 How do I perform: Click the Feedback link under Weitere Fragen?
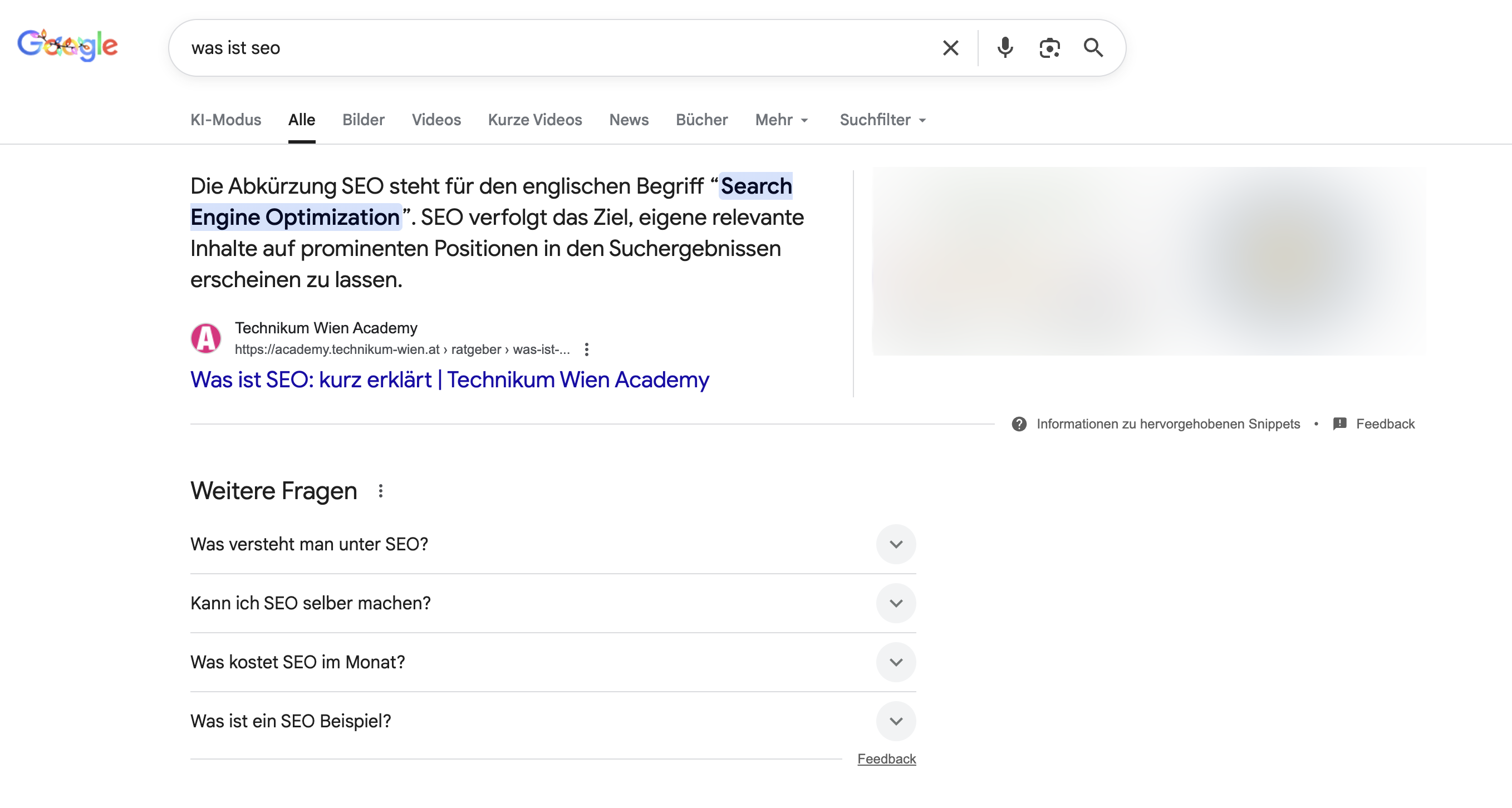(887, 758)
